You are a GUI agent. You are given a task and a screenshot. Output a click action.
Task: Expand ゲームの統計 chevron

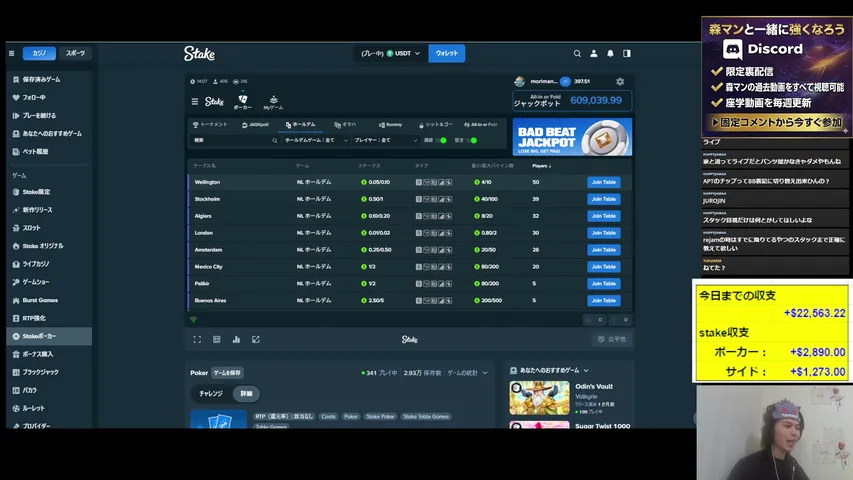click(485, 373)
